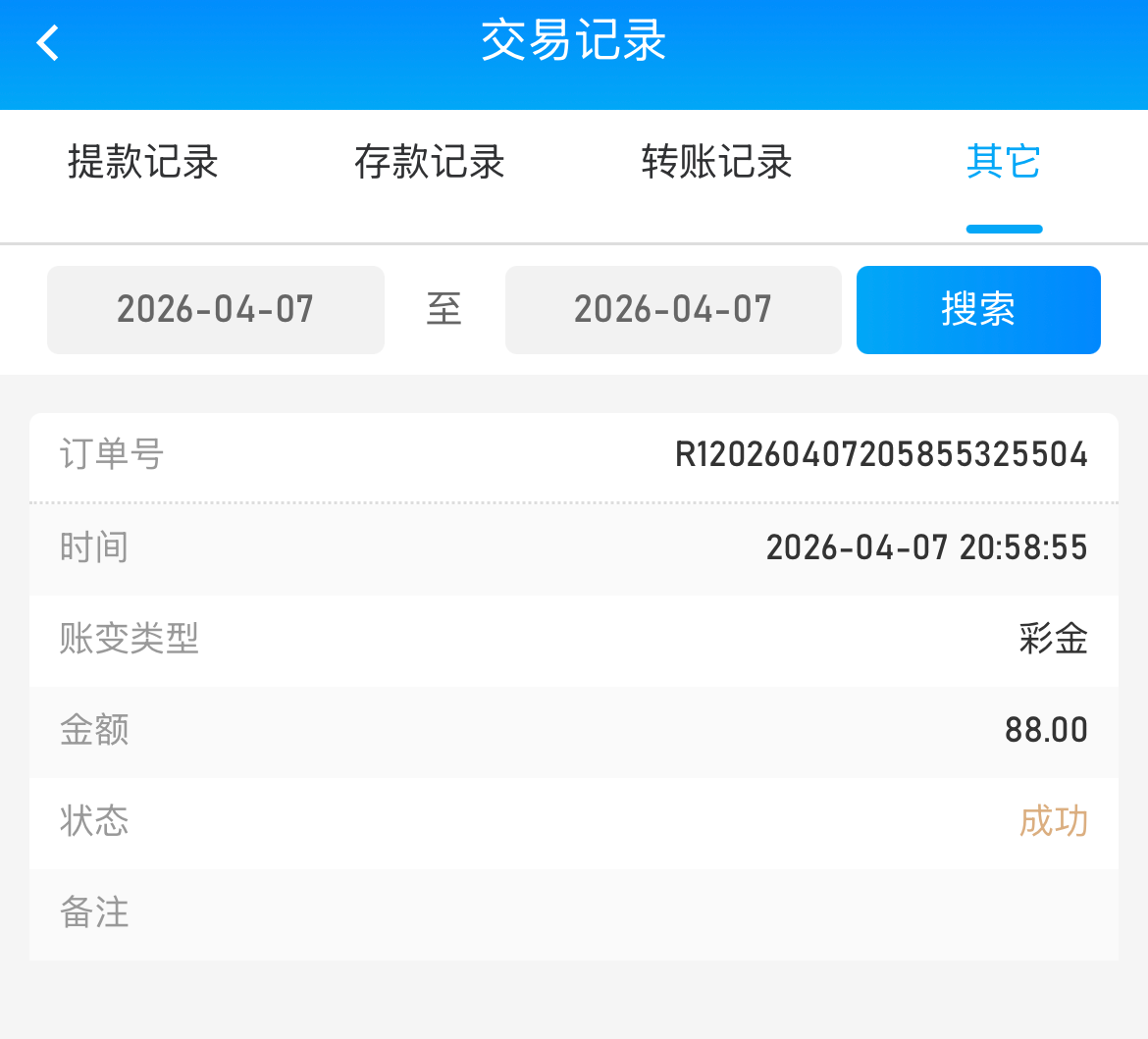The height and width of the screenshot is (1039, 1148).
Task: Click the 88.00 amount value
Action: (x=1046, y=730)
